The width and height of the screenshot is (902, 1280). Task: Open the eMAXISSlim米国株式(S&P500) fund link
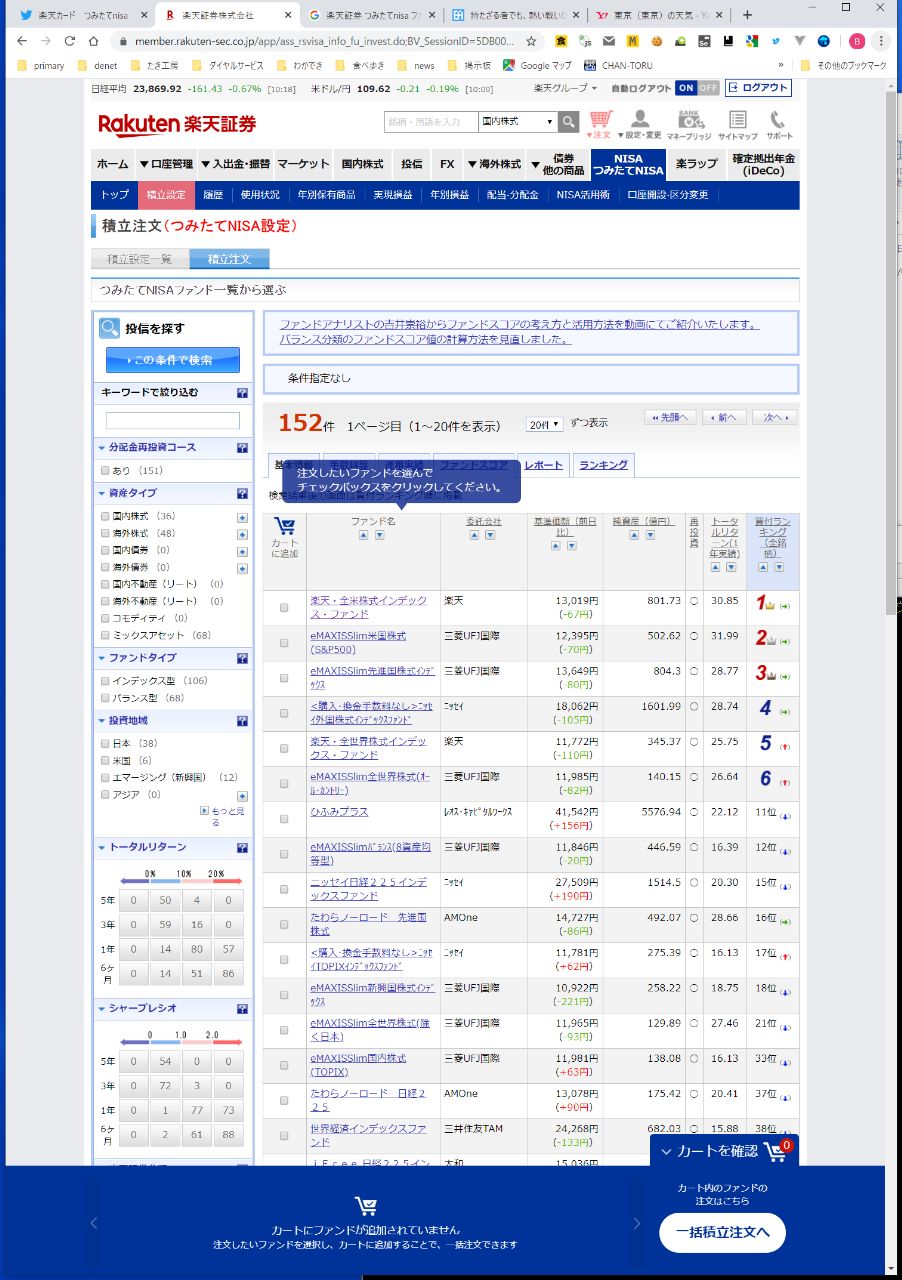pos(358,643)
